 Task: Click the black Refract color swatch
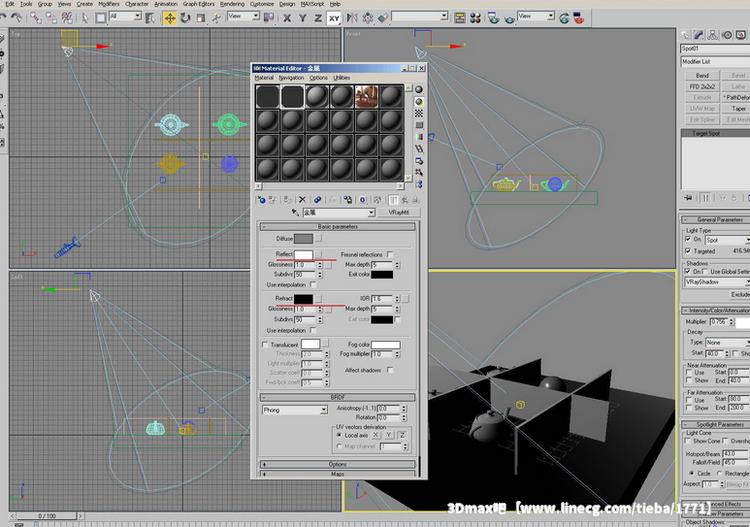point(303,299)
